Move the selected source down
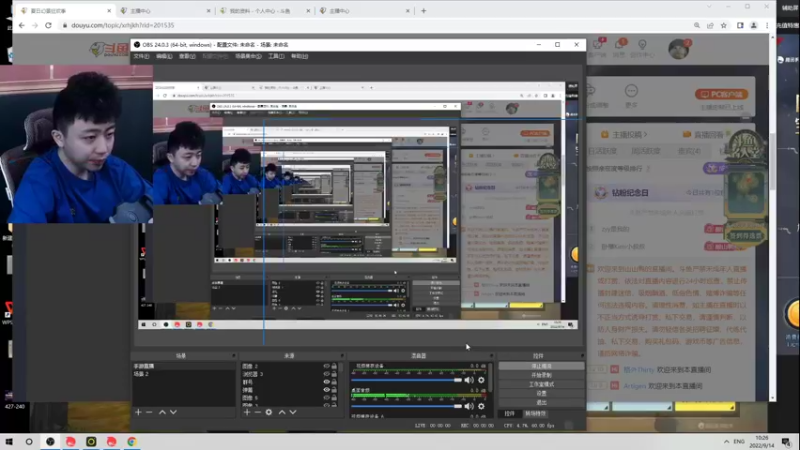This screenshot has width=800, height=450. 293,412
